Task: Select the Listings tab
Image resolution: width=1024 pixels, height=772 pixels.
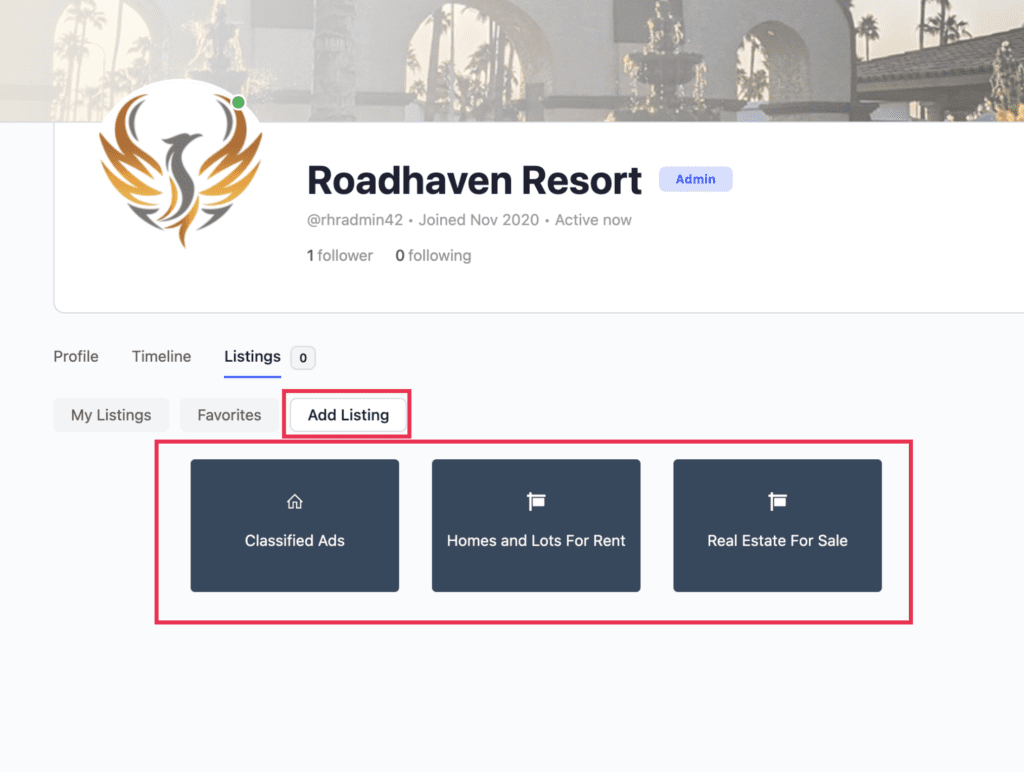Action: click(x=252, y=357)
